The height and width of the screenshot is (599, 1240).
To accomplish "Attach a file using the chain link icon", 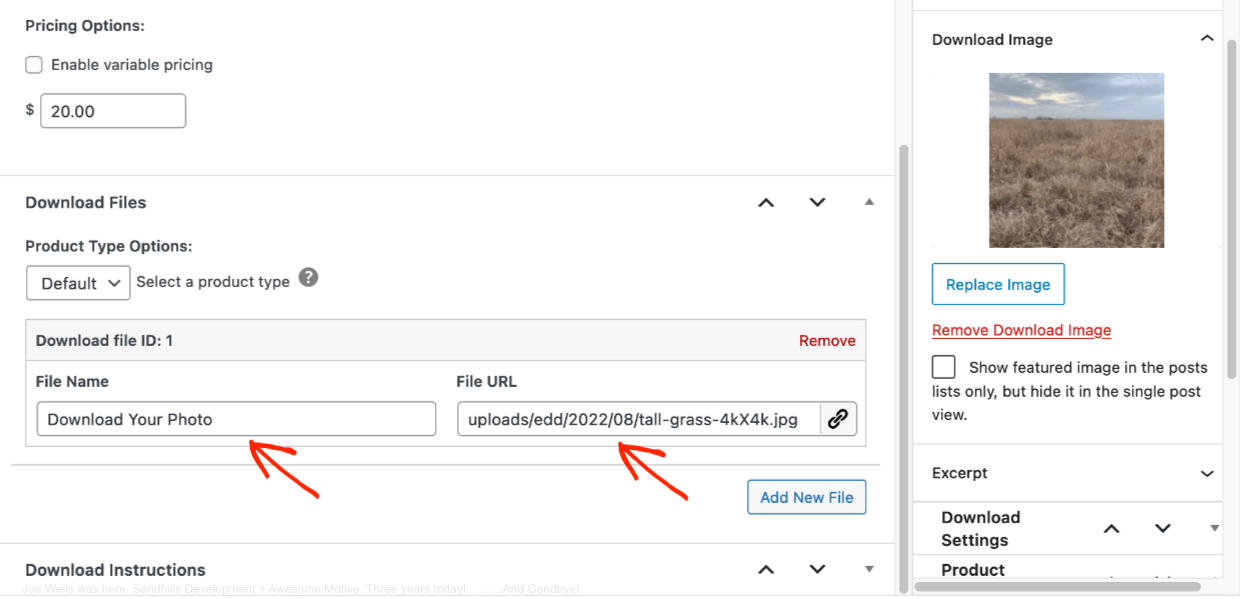I will (838, 418).
